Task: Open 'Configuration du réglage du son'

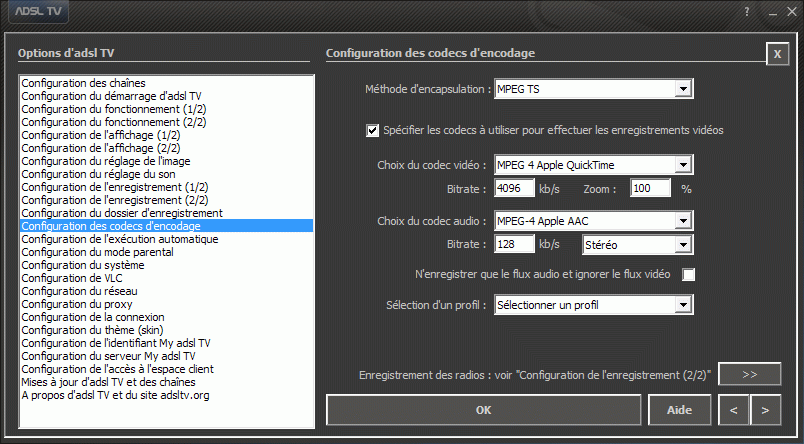Action: pyautogui.click(x=167, y=174)
